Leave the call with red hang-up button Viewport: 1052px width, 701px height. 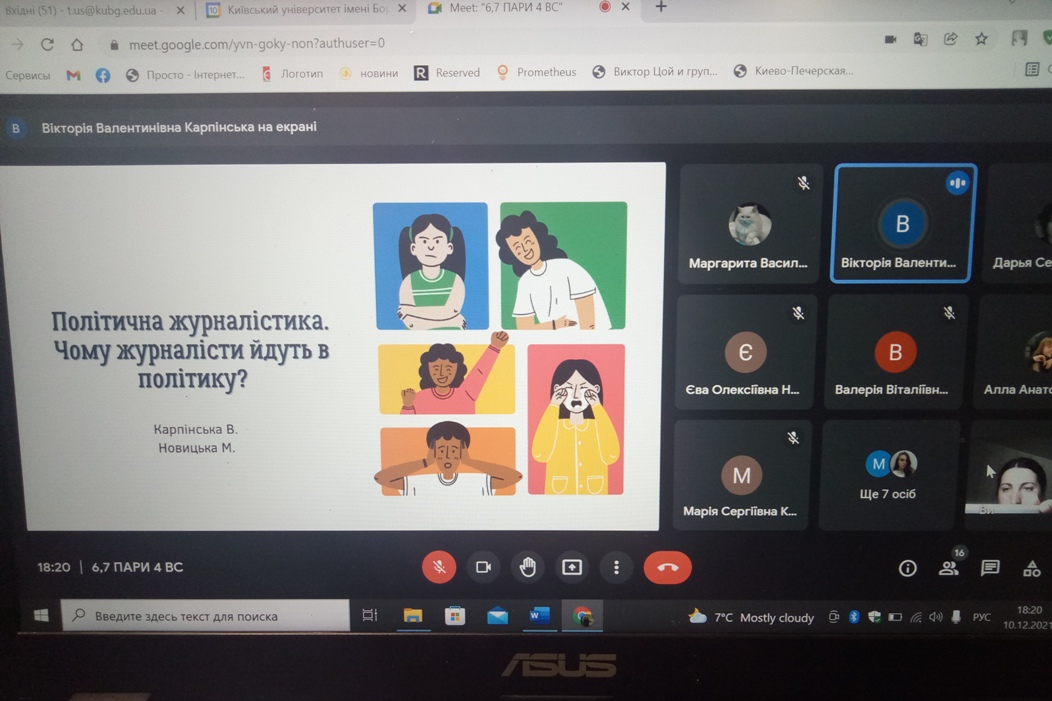(x=667, y=567)
